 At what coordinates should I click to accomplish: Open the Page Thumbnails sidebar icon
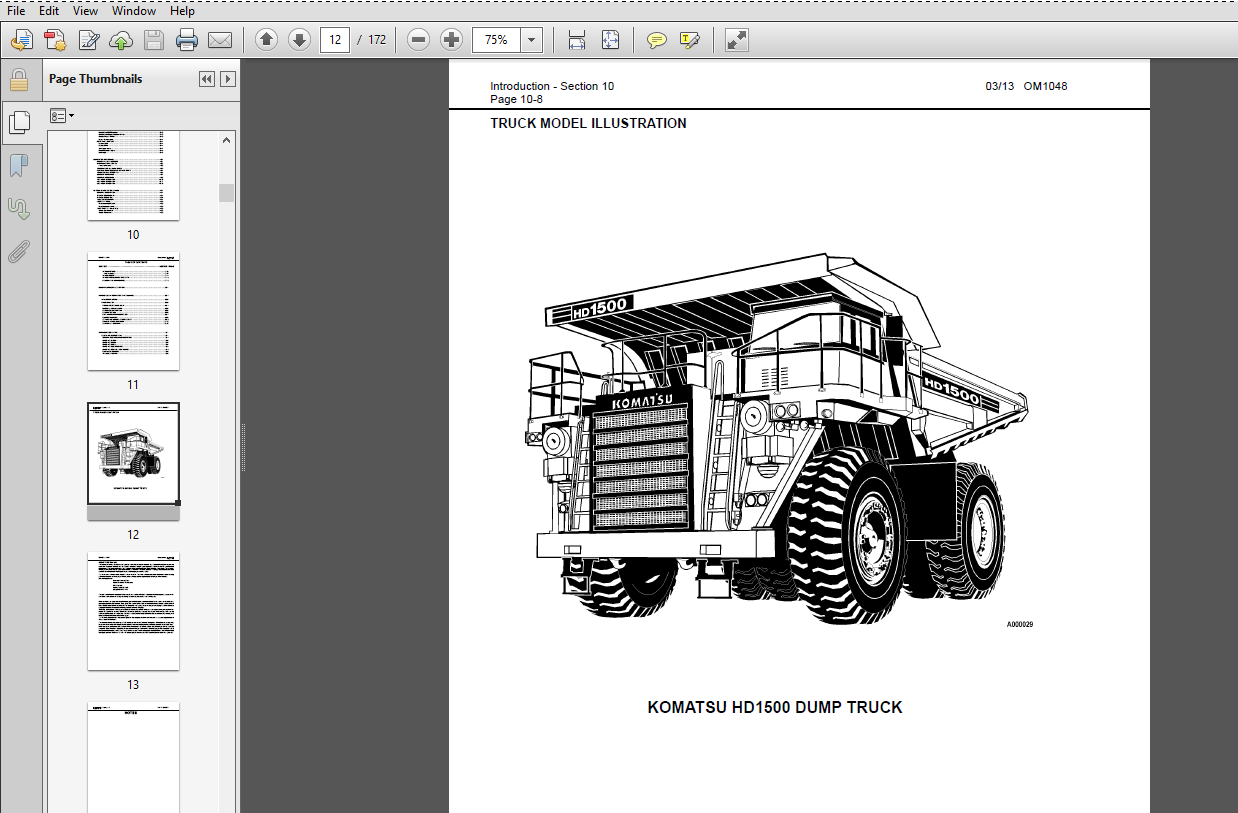(19, 122)
